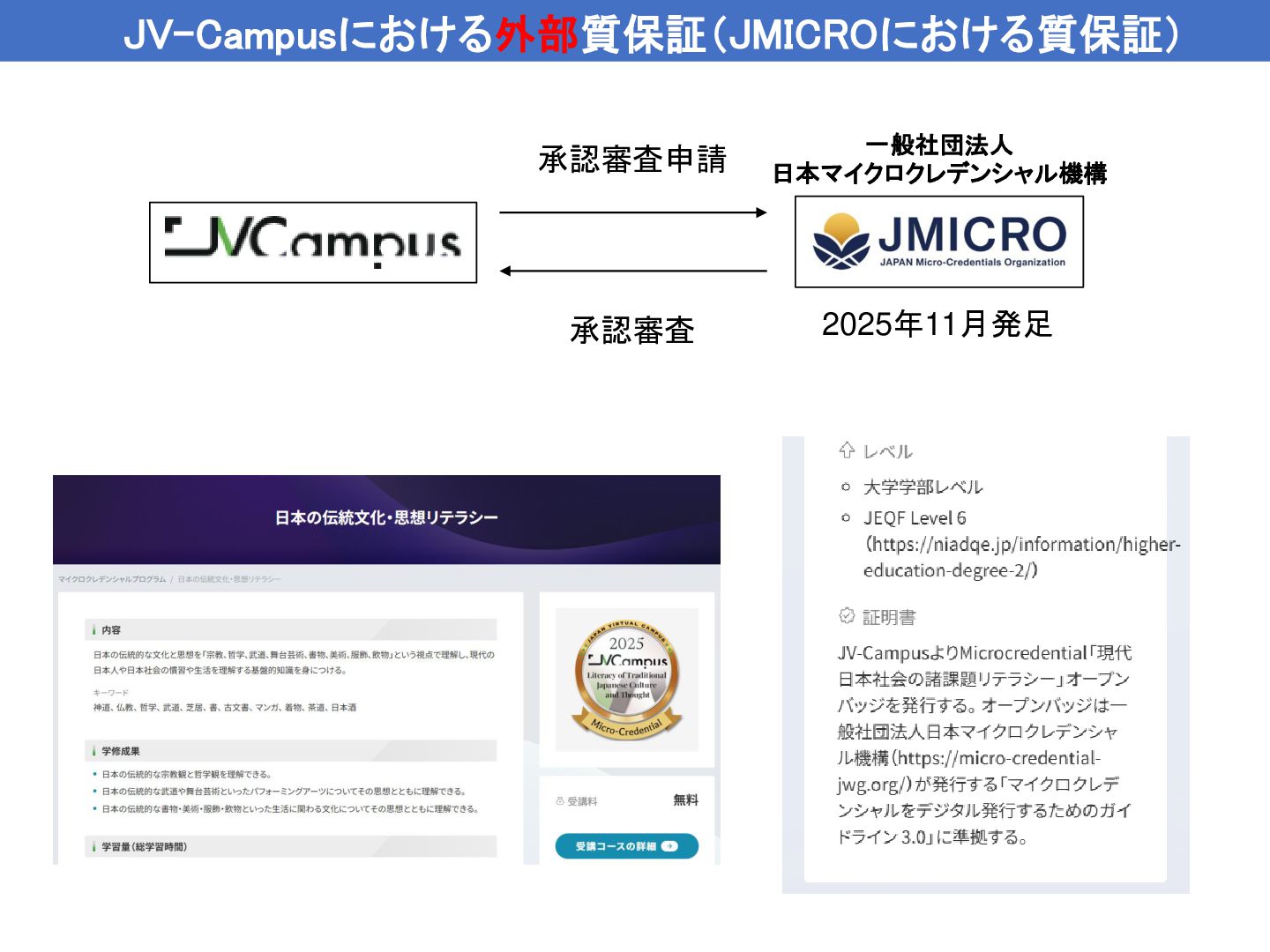Viewport: 1270px width, 952px height.
Task: Select the red 外部 word in the slide title
Action: pos(537,35)
